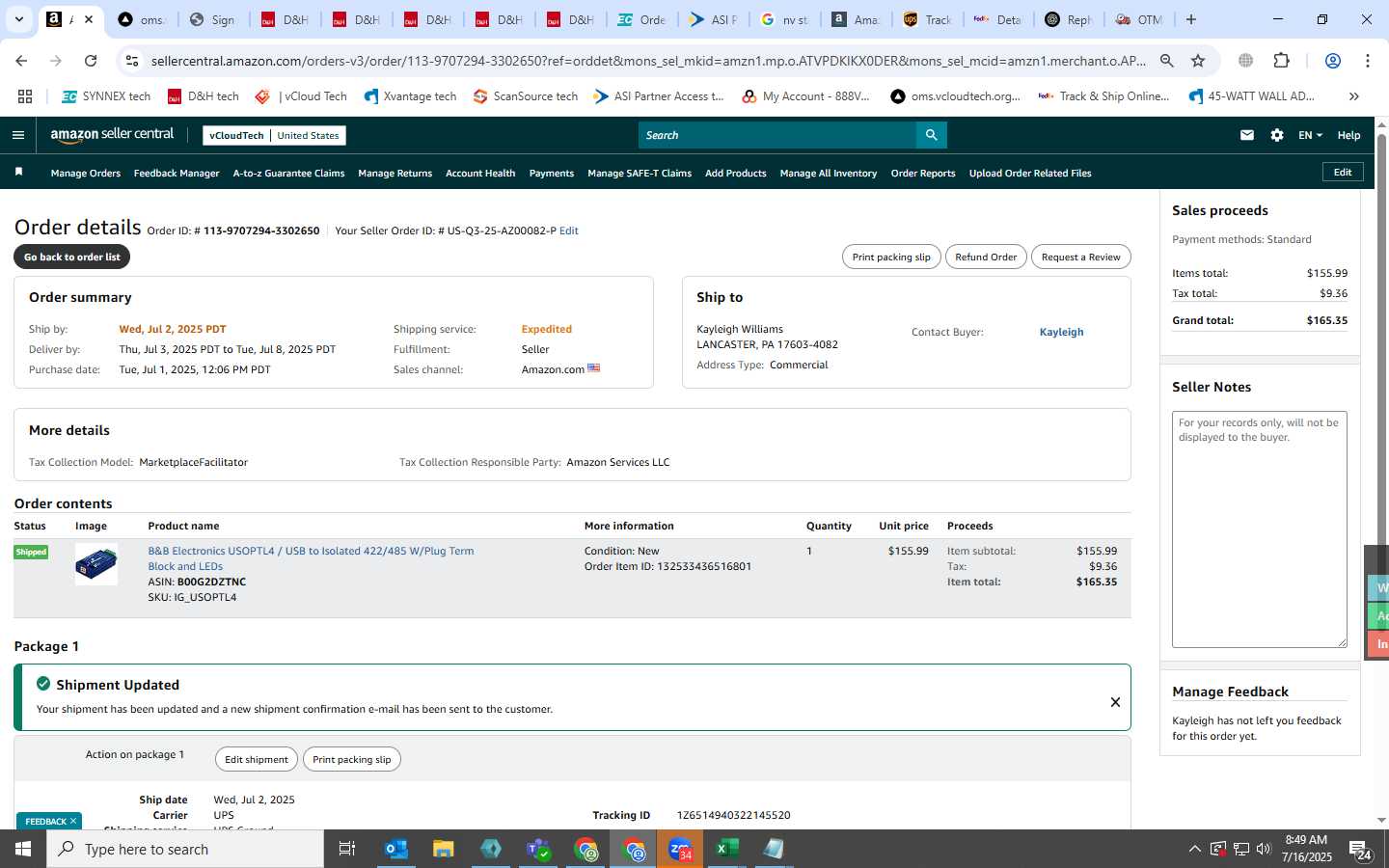The image size is (1389, 868).
Task: Close the FEEDBACK tab
Action: [73, 821]
